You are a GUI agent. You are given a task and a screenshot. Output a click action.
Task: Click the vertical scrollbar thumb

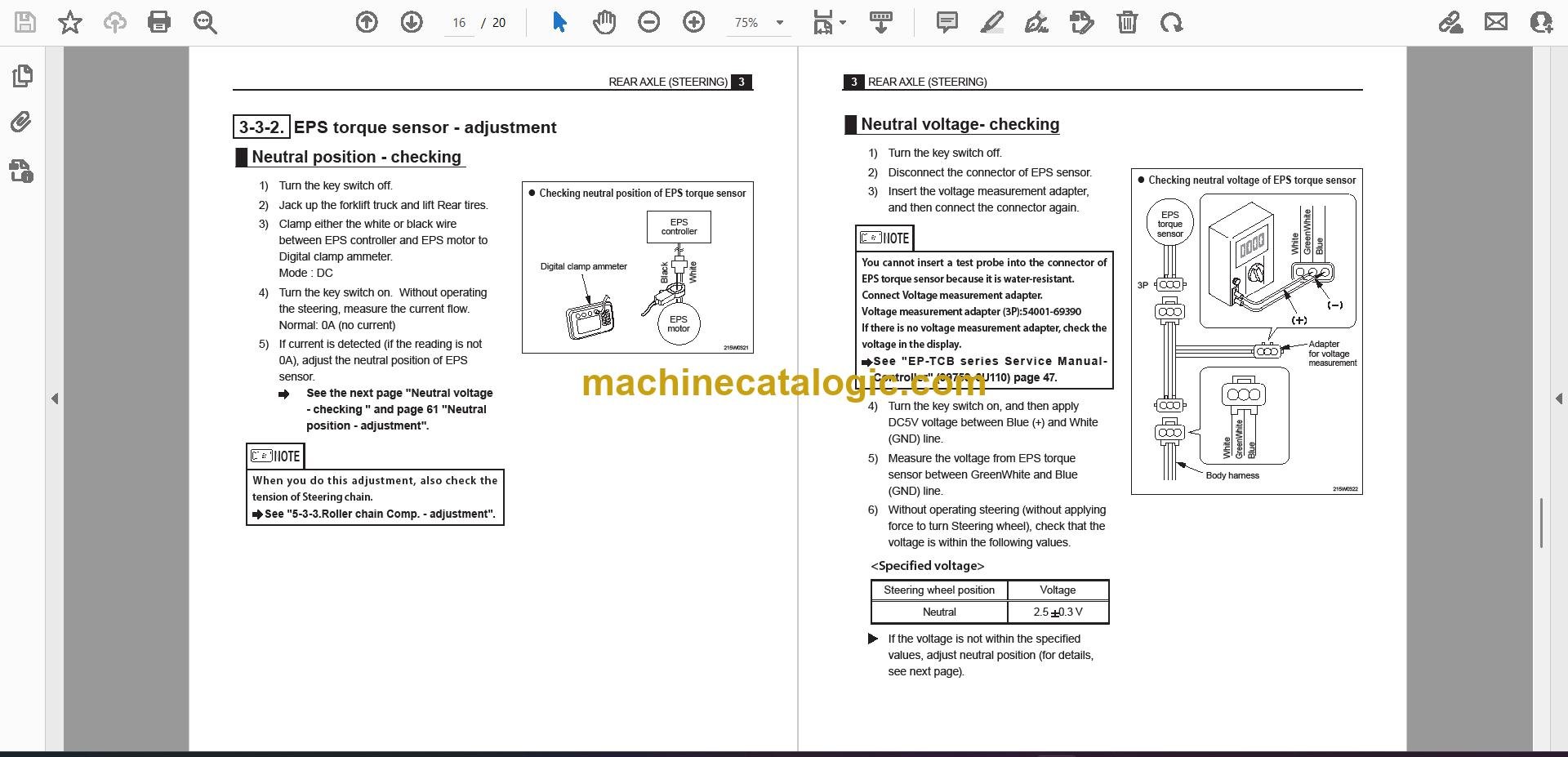click(1541, 523)
